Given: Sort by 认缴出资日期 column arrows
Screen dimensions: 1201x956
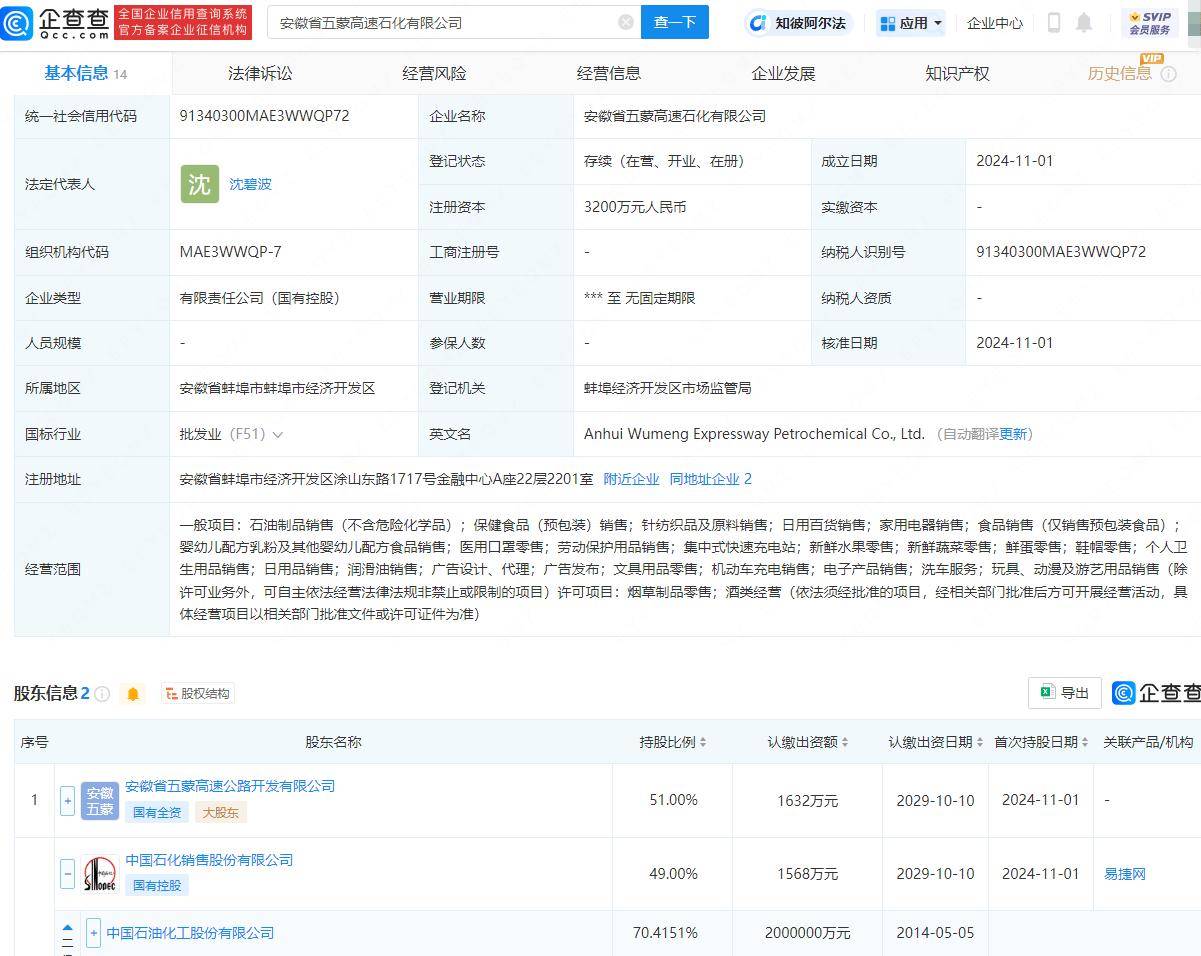Looking at the screenshot, I should [980, 742].
